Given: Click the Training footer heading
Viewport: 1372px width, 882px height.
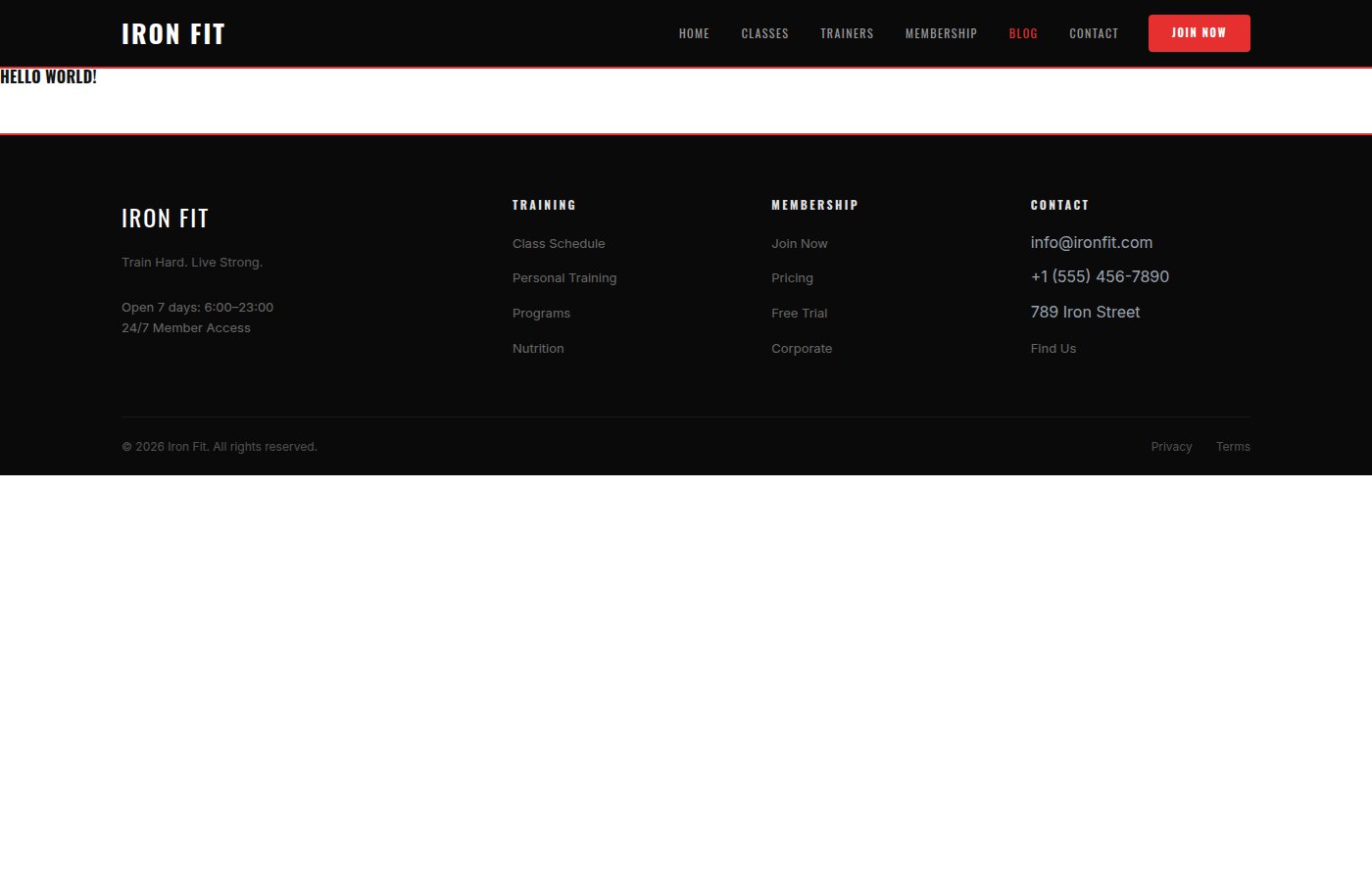Looking at the screenshot, I should 544,205.
